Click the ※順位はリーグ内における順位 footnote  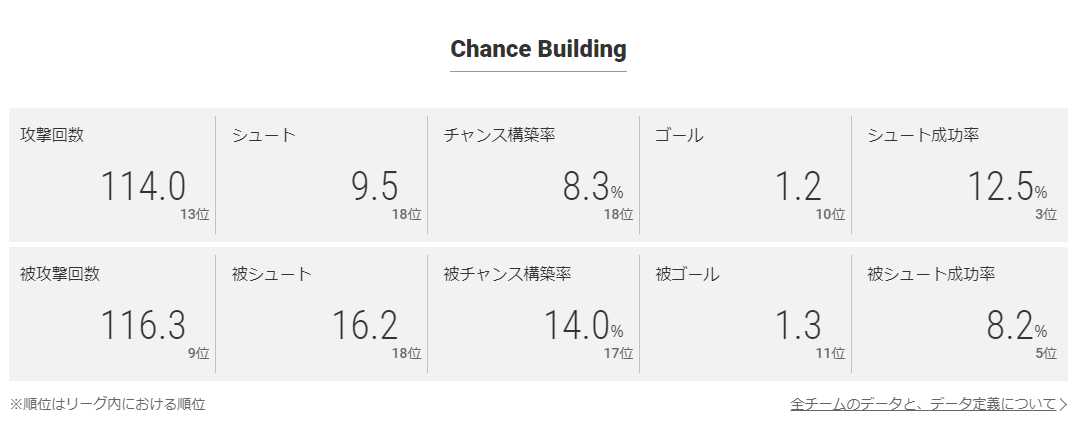tap(108, 405)
